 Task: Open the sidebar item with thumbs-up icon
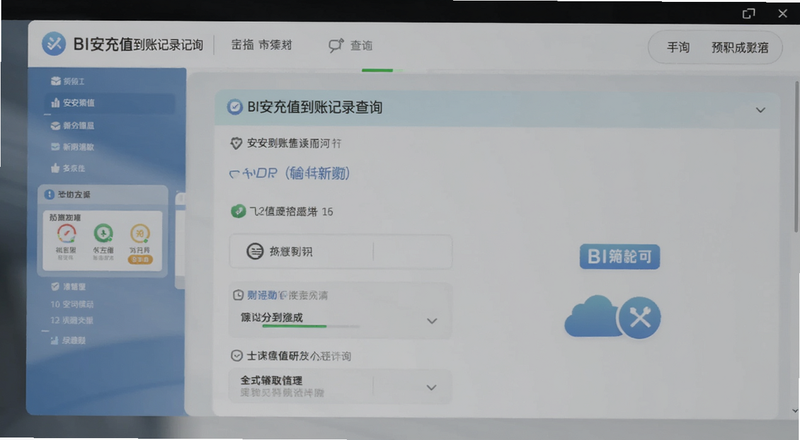coord(68,168)
